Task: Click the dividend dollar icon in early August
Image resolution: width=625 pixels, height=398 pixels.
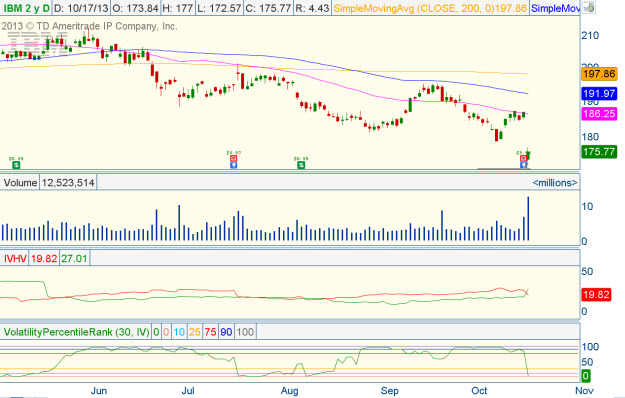Action: tap(301, 165)
